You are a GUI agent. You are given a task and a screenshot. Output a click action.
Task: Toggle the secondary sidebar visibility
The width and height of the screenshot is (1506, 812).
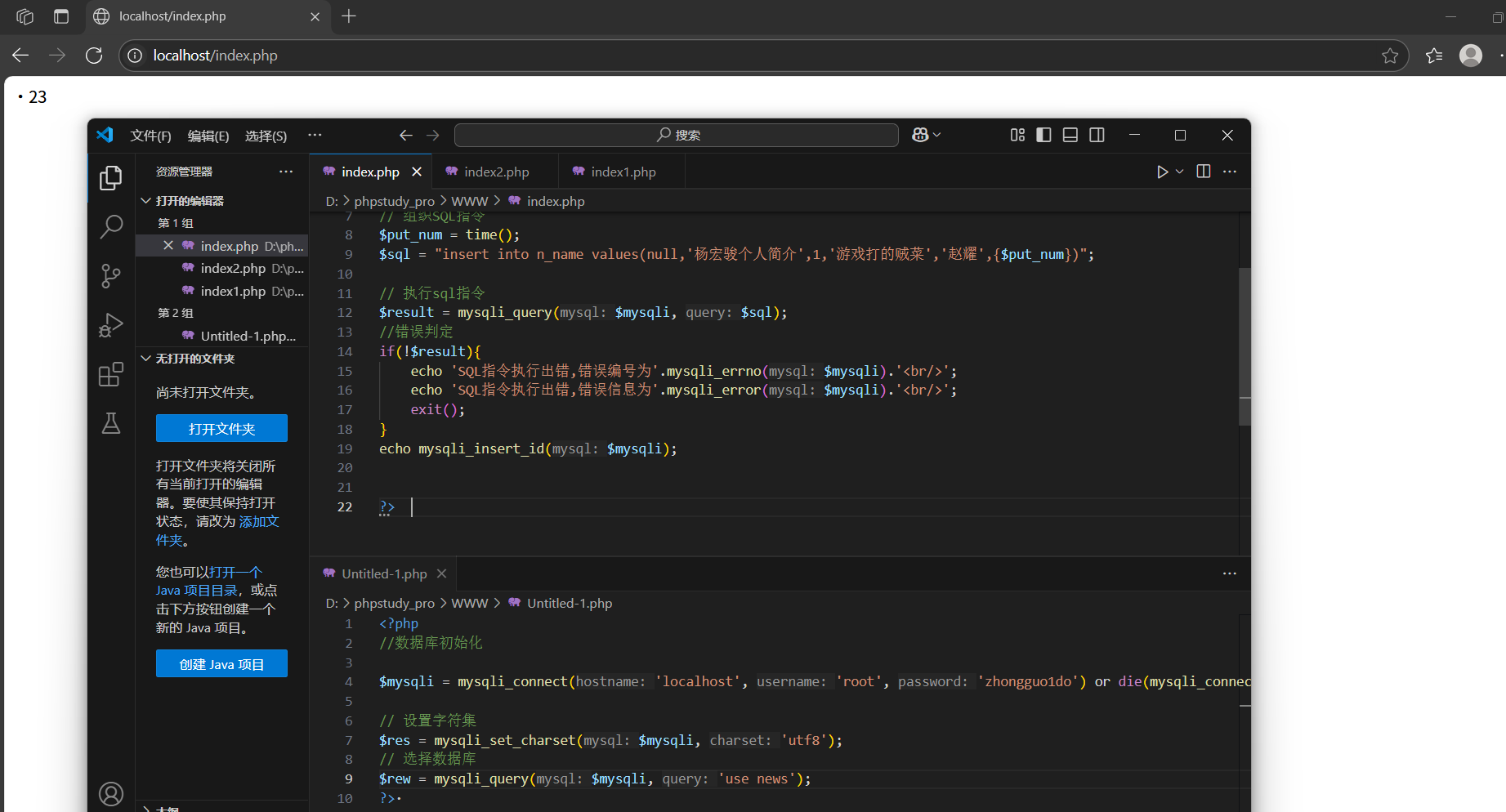1097,135
